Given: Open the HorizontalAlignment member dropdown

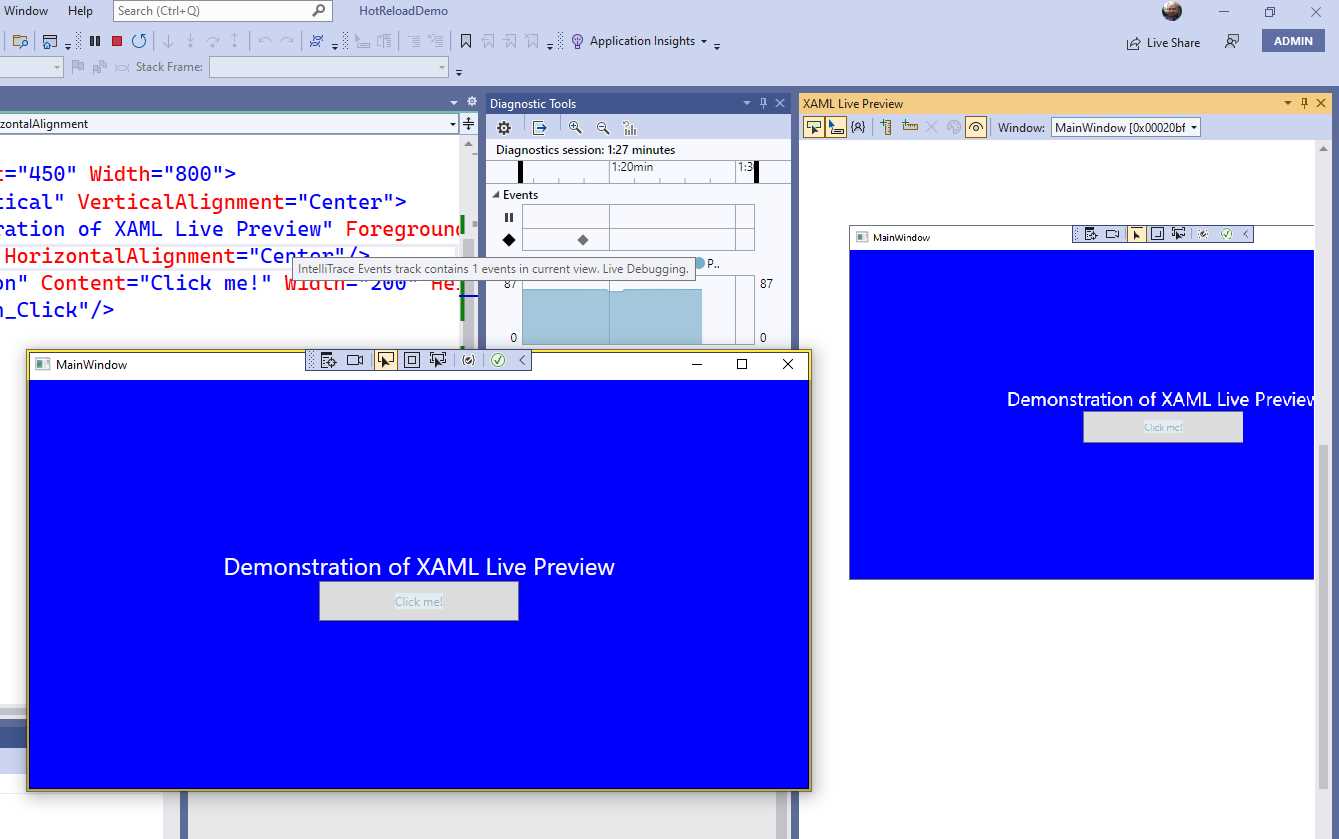Looking at the screenshot, I should [x=452, y=124].
